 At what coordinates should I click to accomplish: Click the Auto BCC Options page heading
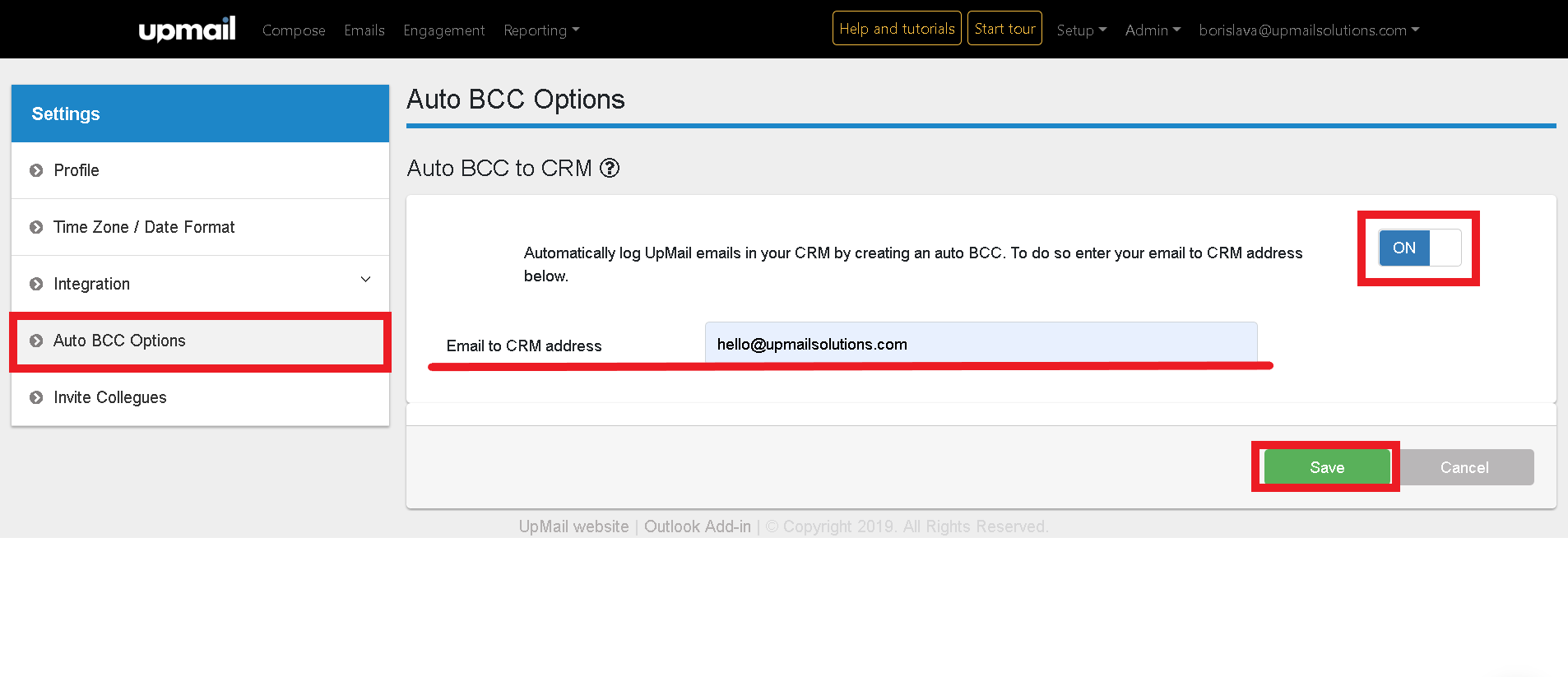click(516, 100)
